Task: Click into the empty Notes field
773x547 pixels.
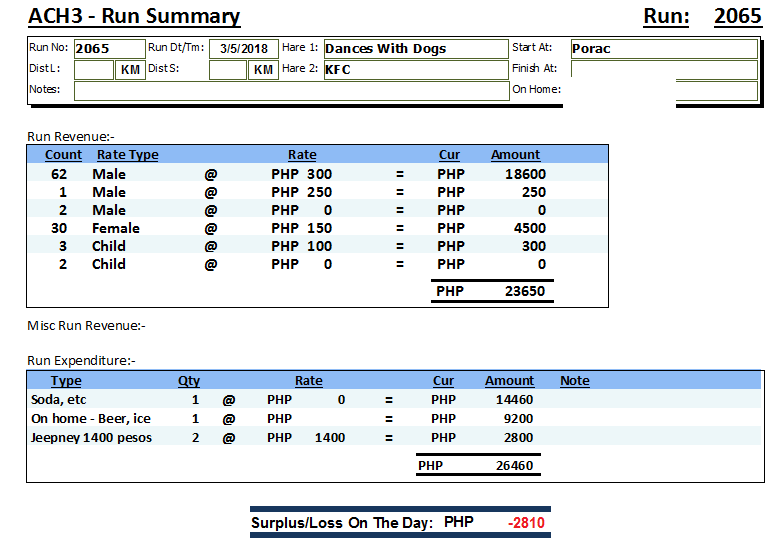Action: tap(291, 91)
